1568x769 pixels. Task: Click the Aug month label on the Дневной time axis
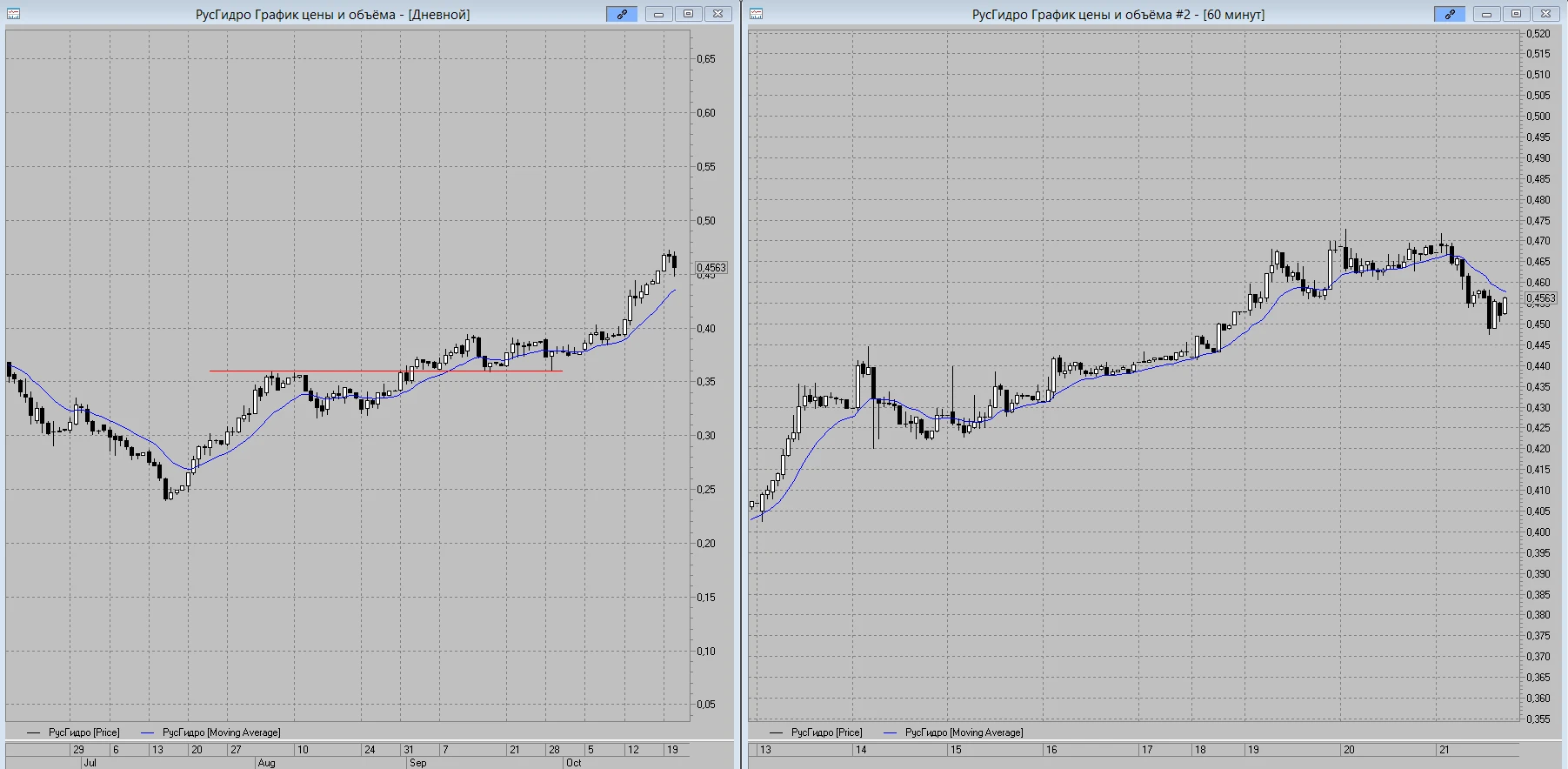[266, 763]
